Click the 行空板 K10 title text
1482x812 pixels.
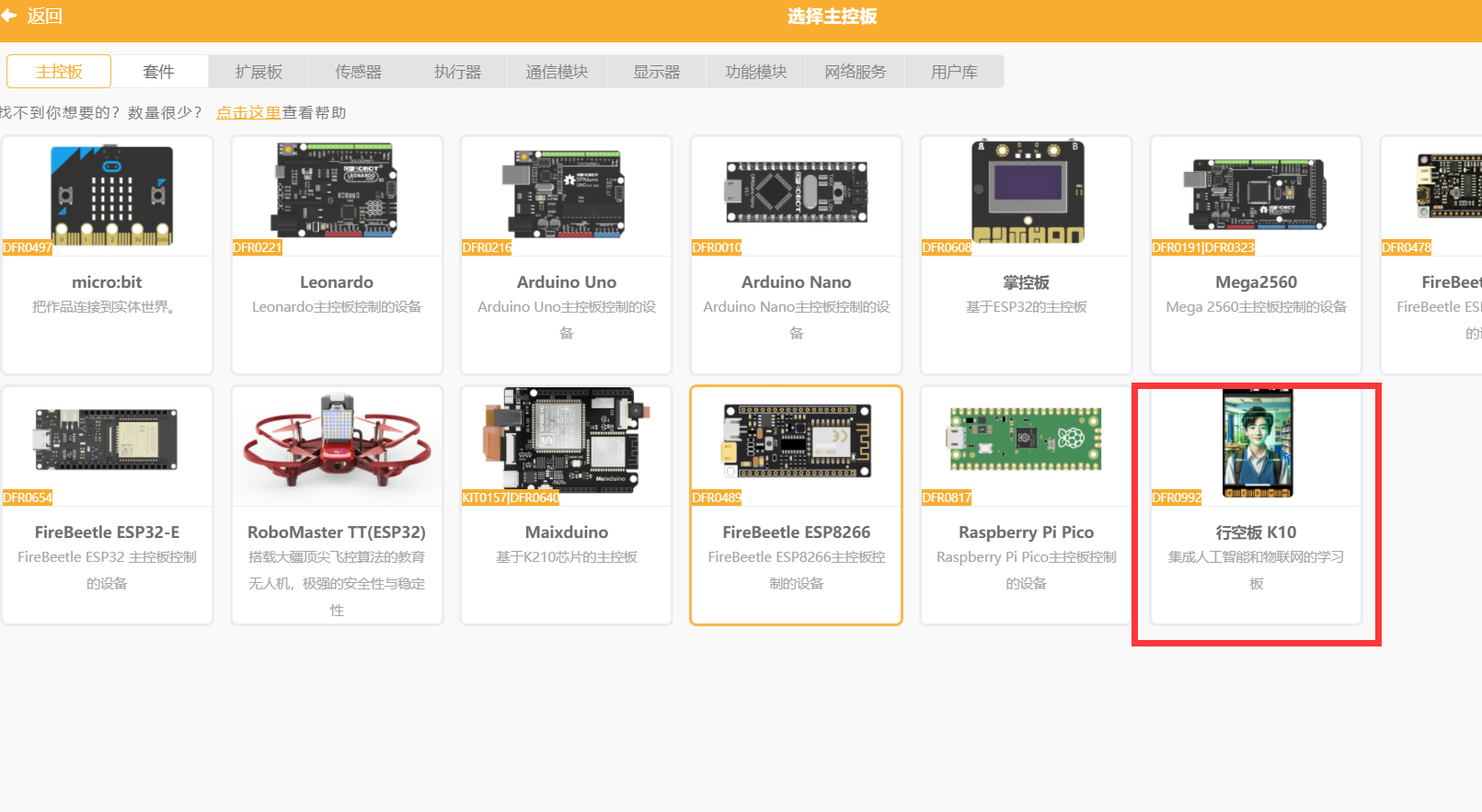[x=1257, y=532]
